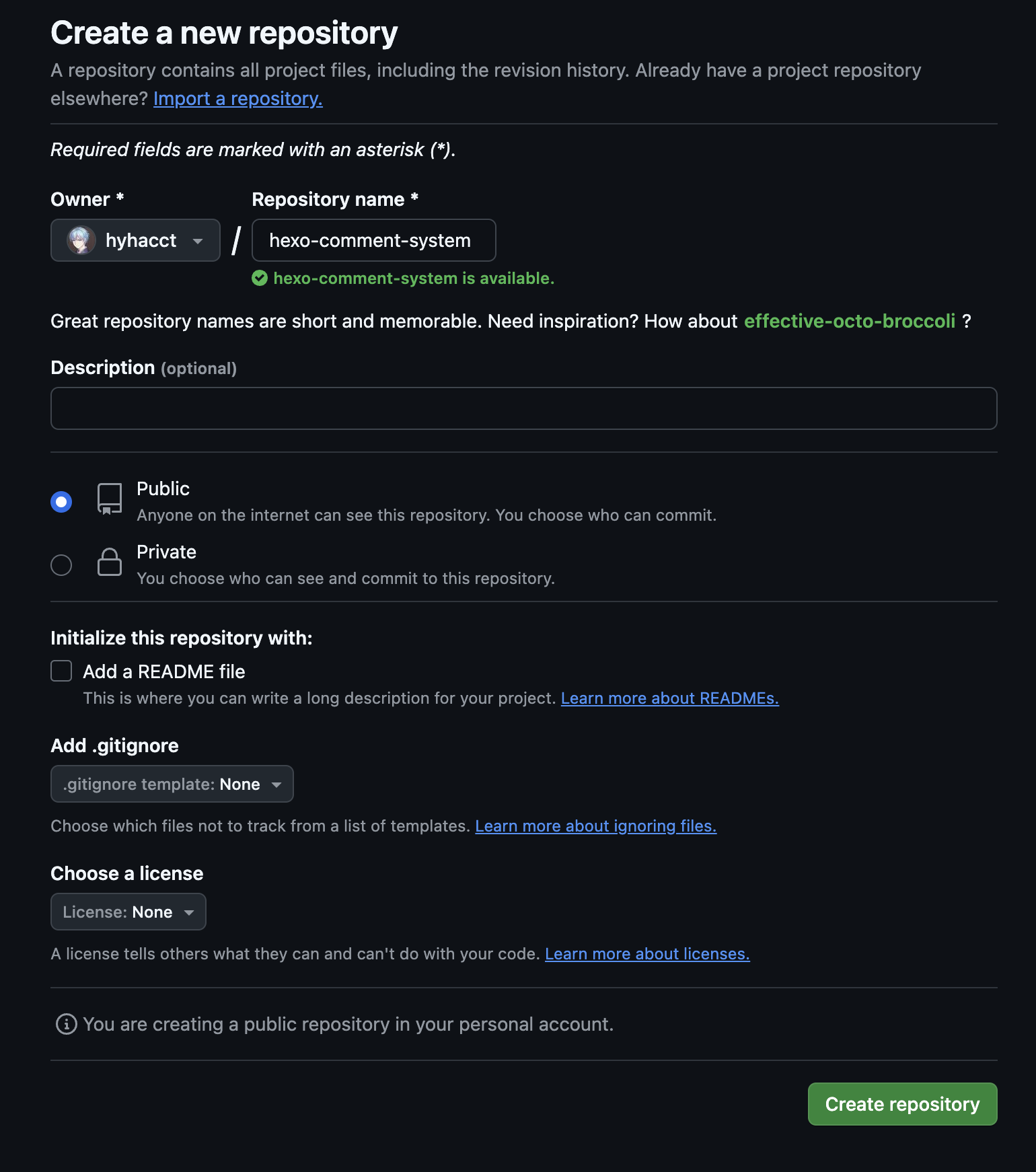Image resolution: width=1036 pixels, height=1172 pixels.
Task: Click the caret arrow in Owner selector
Action: point(198,241)
